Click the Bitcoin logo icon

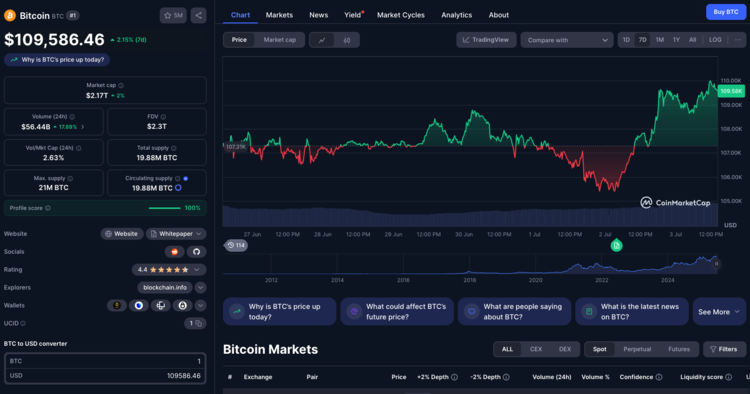10,16
